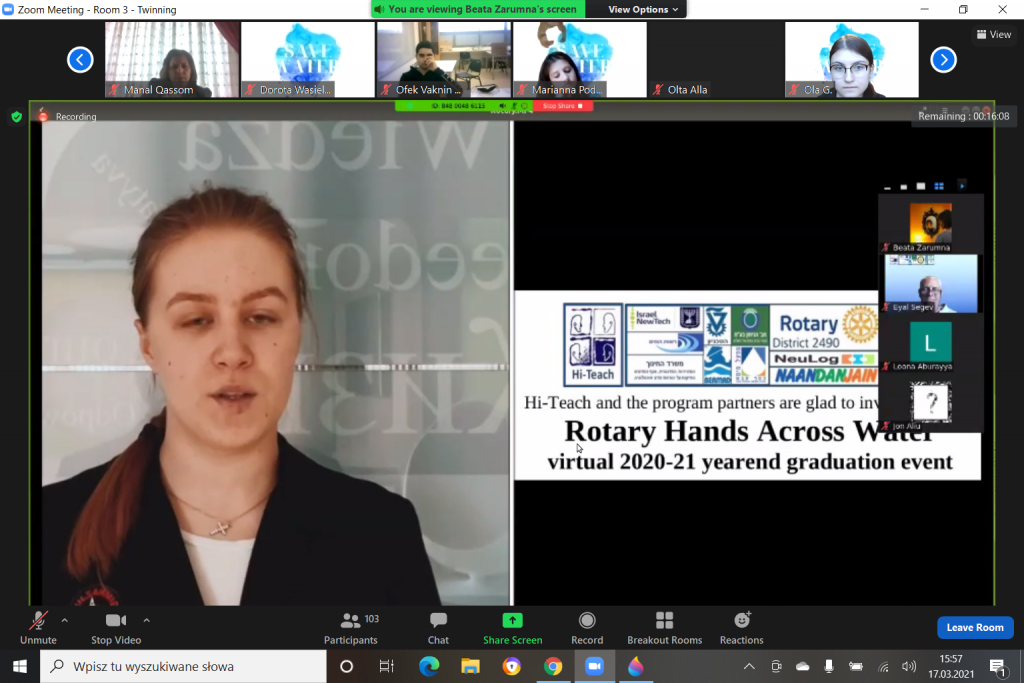This screenshot has width=1024, height=683.
Task: Click the green Share Screen icon
Action: click(512, 621)
